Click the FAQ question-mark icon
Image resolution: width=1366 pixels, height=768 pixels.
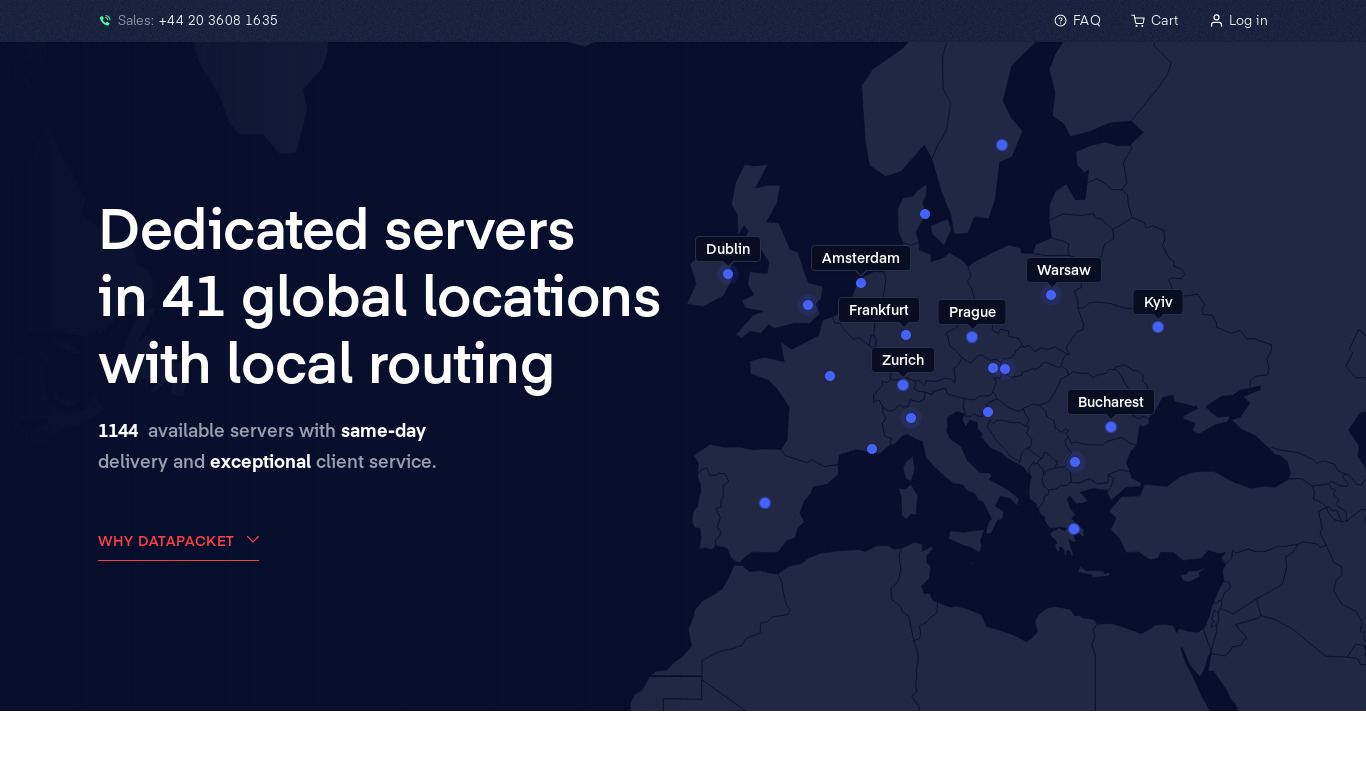pyautogui.click(x=1060, y=21)
